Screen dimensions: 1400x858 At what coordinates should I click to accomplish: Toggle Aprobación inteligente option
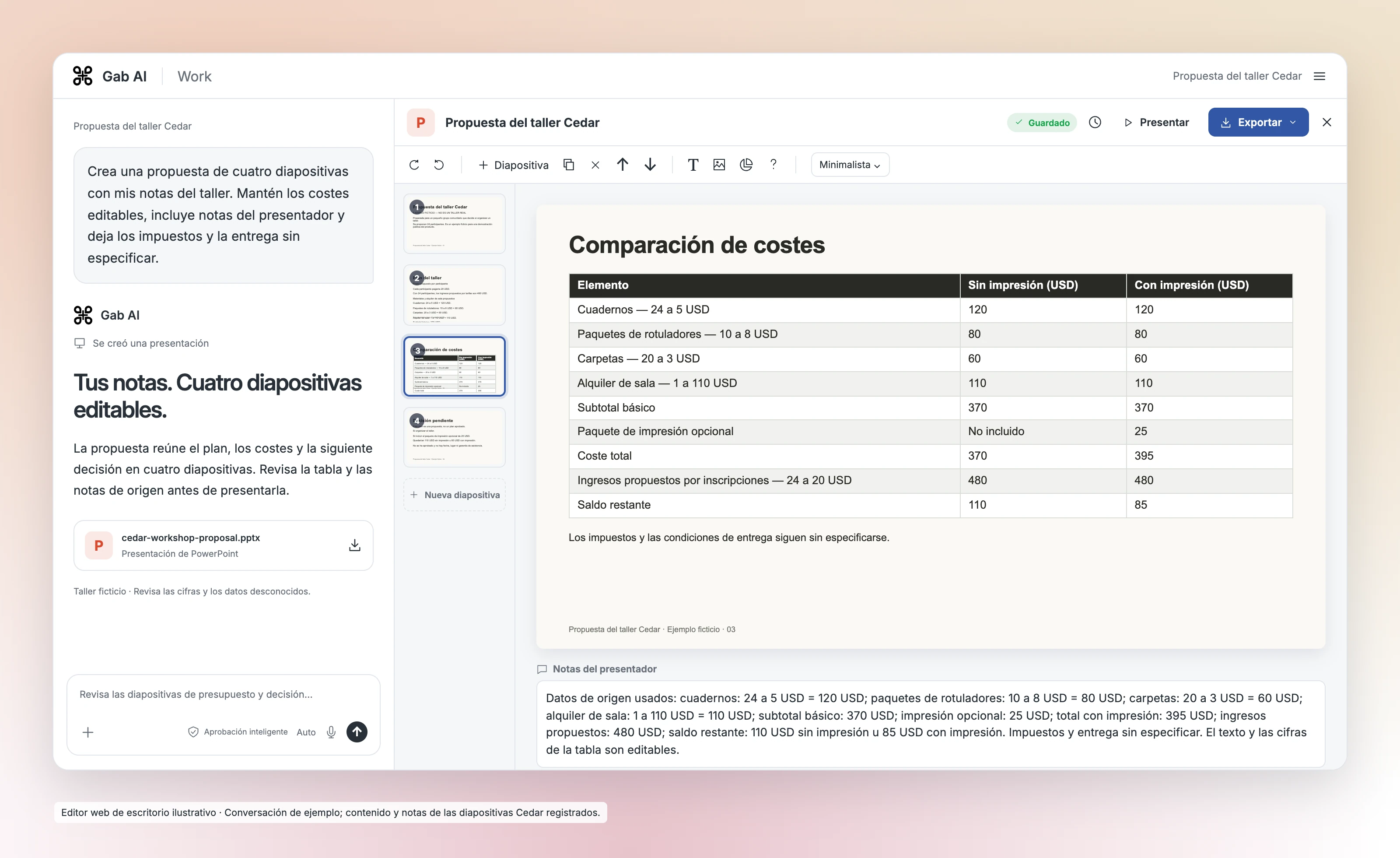[x=238, y=732]
